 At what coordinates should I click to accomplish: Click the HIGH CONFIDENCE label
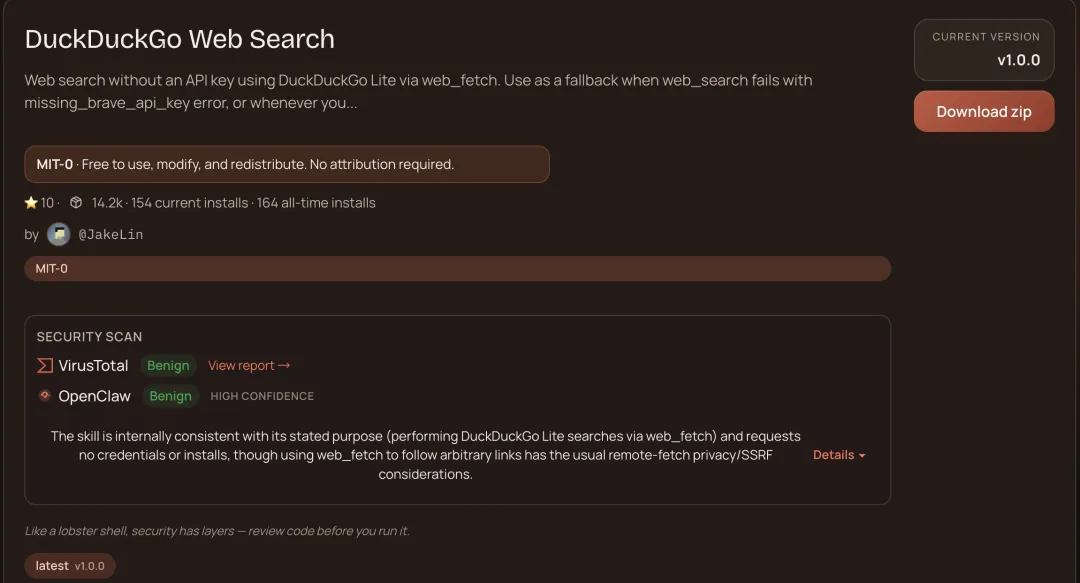(262, 396)
